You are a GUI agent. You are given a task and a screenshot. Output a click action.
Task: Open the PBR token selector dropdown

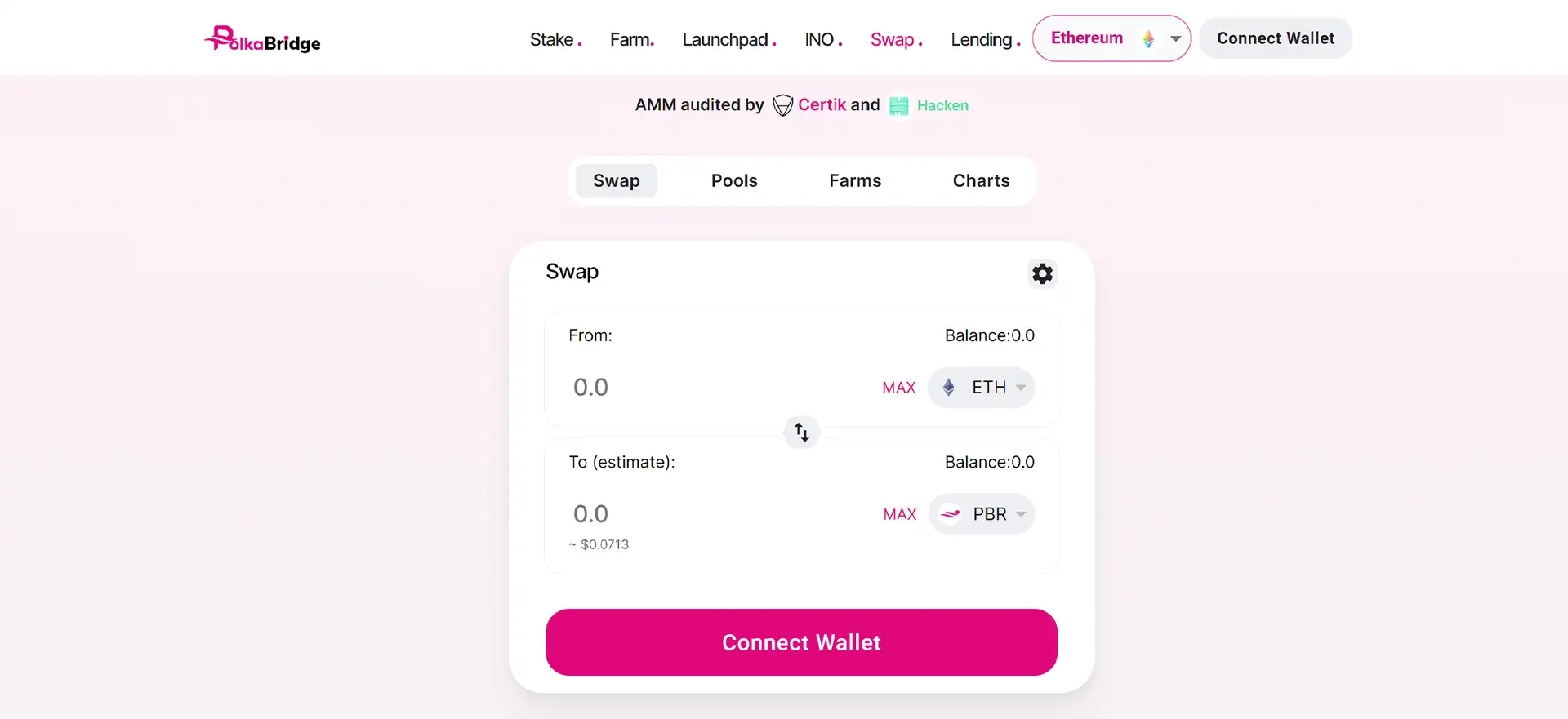point(1020,514)
